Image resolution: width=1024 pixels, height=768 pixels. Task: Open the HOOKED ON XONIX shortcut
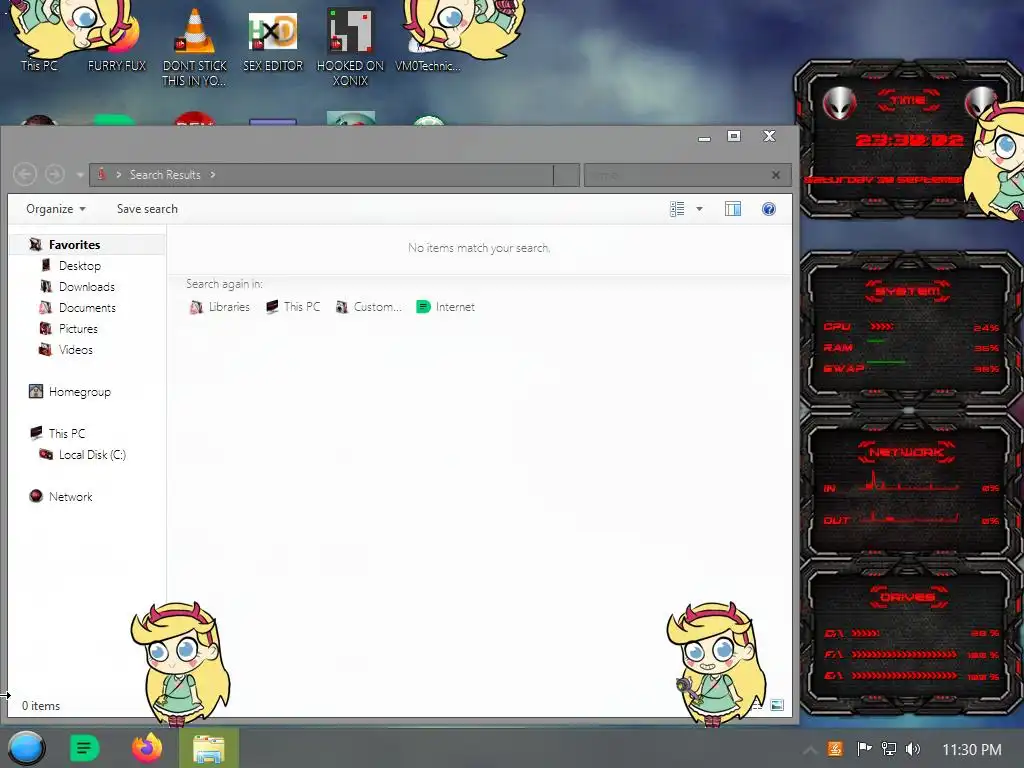pos(350,46)
